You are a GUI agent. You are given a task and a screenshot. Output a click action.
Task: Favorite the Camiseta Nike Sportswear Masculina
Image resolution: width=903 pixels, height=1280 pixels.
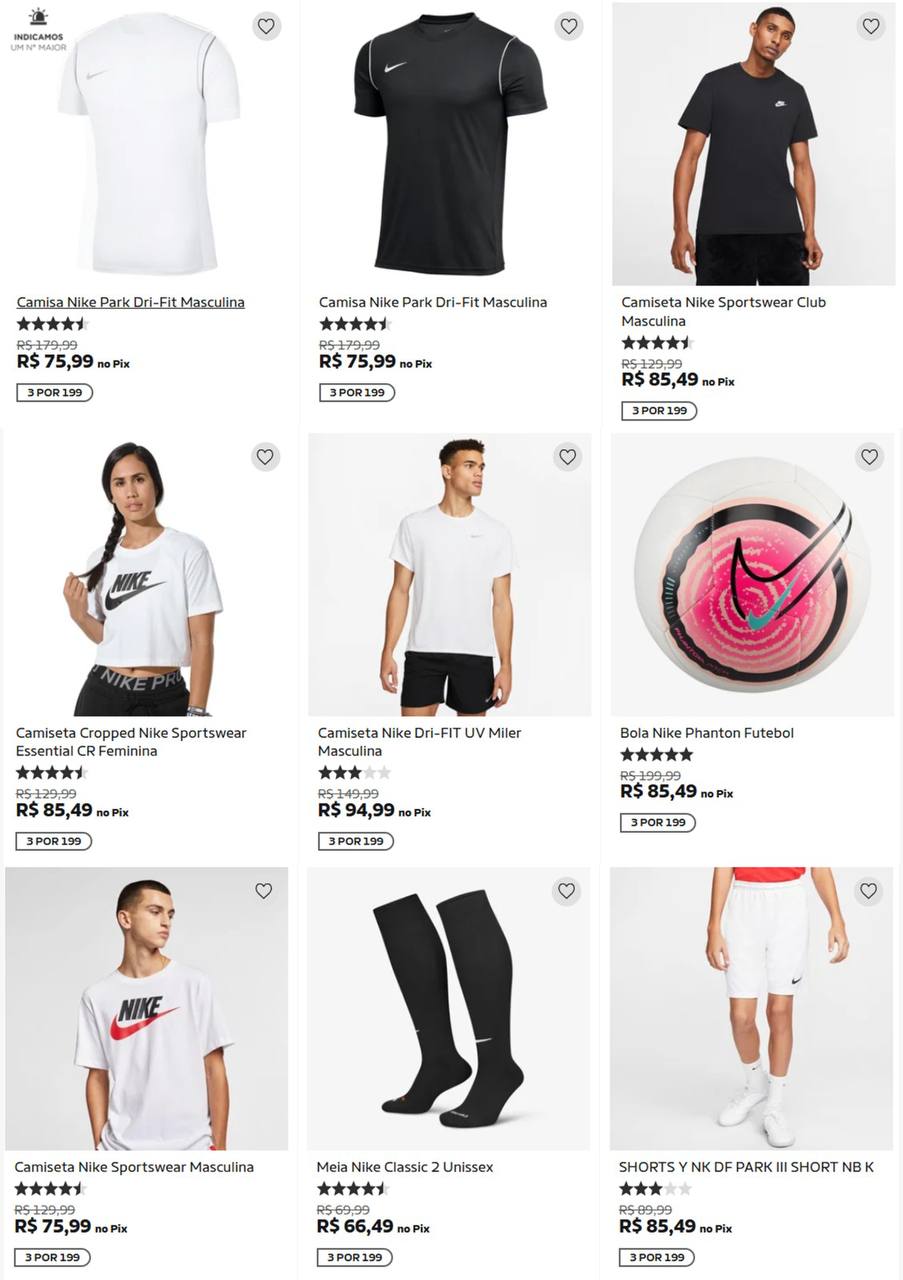(264, 891)
